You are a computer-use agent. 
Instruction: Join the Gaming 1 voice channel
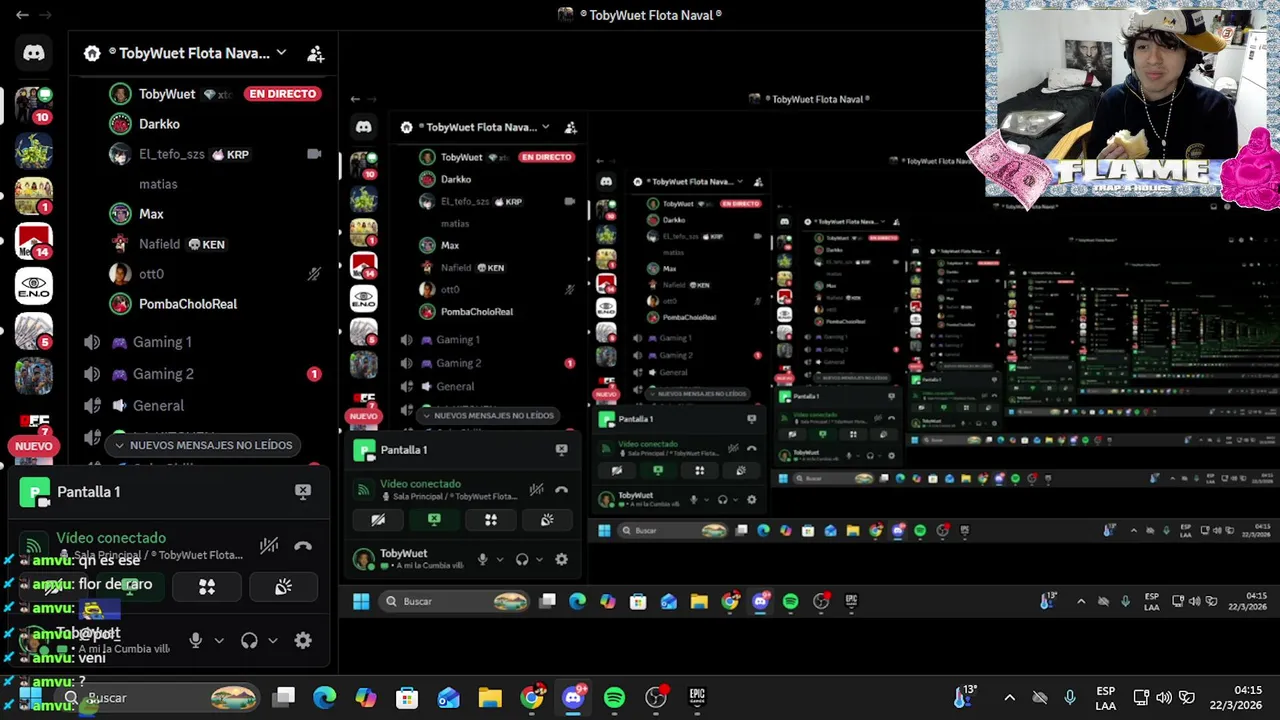(162, 342)
